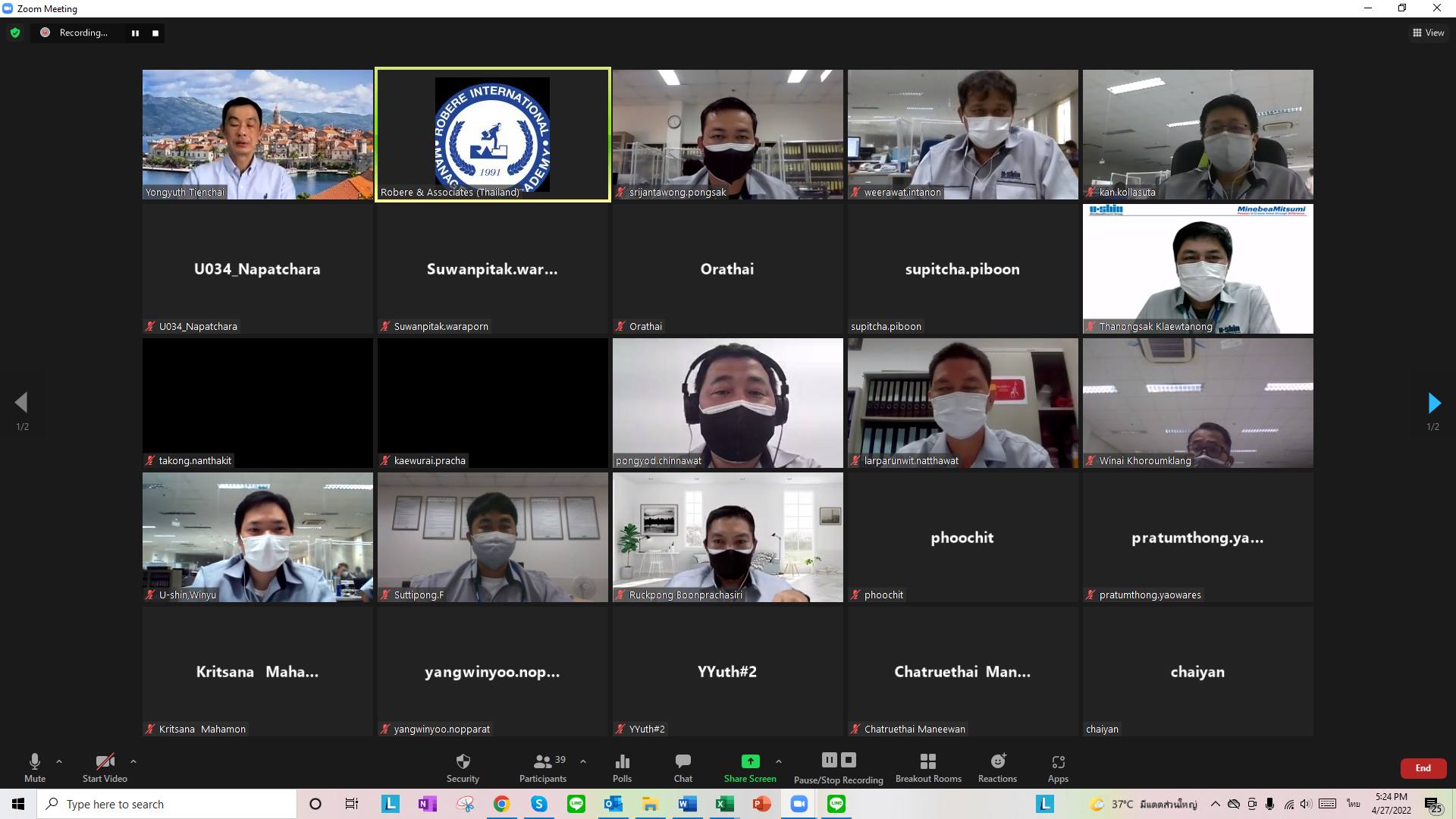Open the Security shield icon
The height and width of the screenshot is (819, 1456).
463,761
